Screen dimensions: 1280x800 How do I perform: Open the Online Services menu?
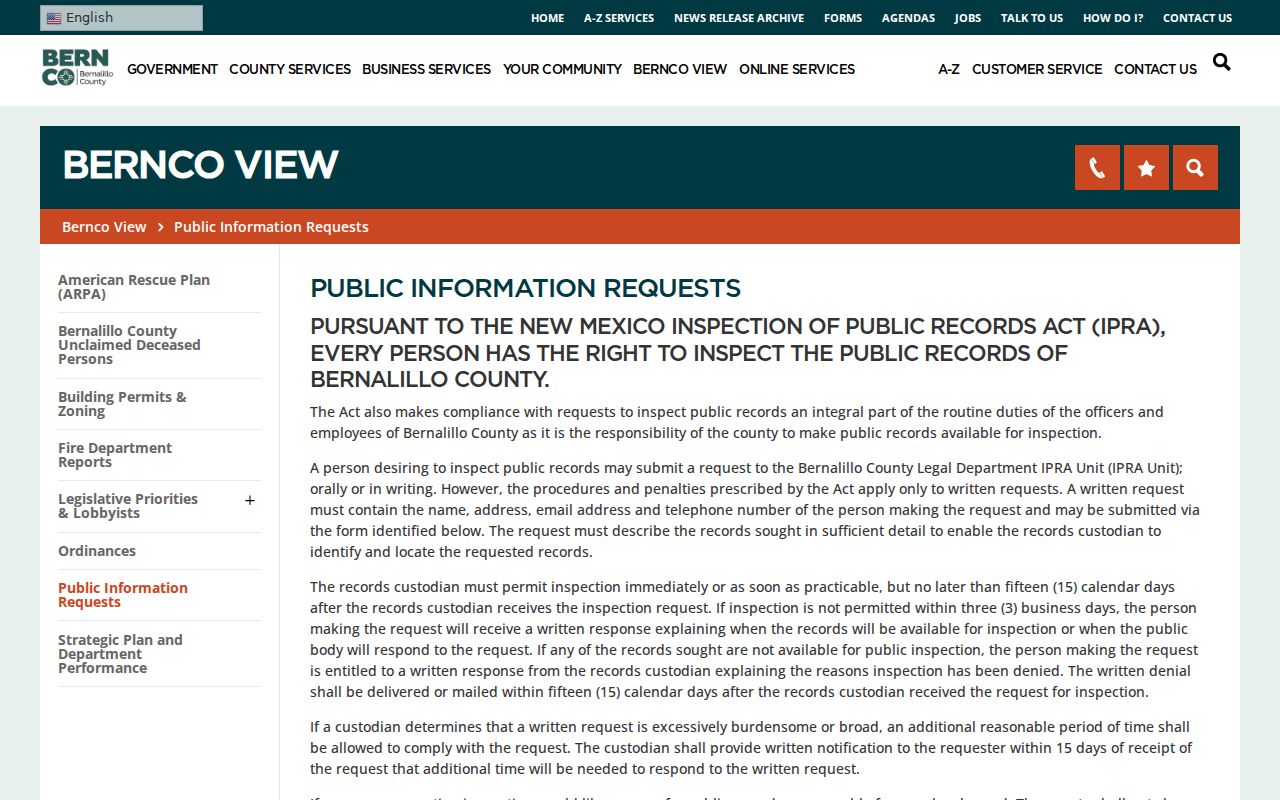coord(797,69)
